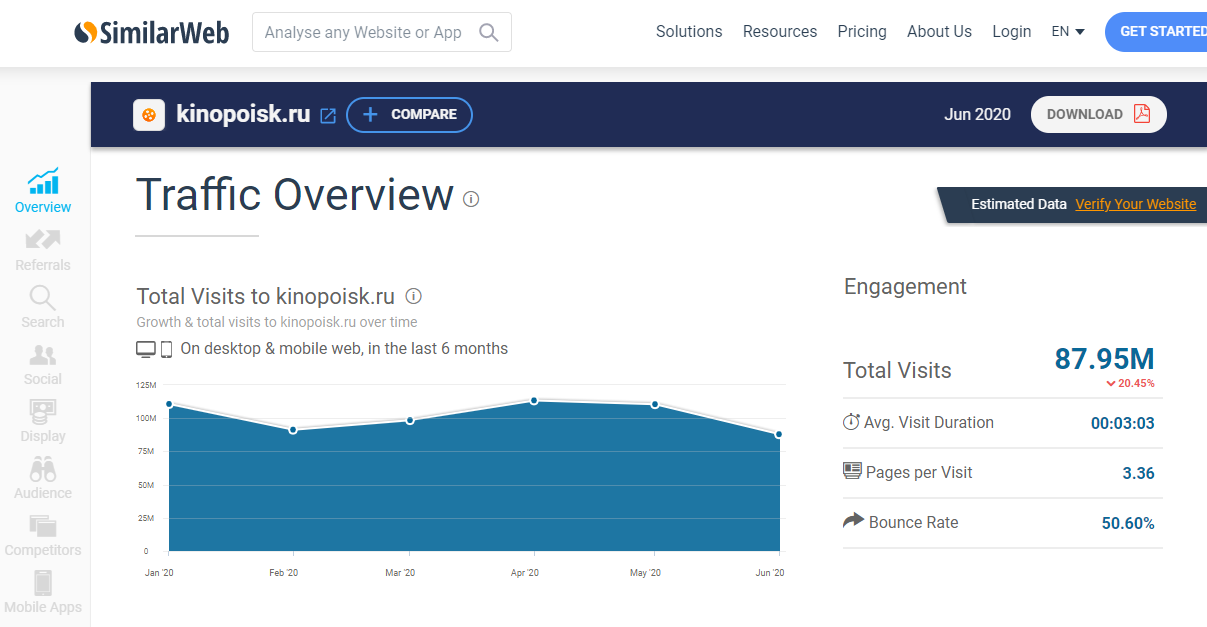Viewport: 1207px width, 627px height.
Task: Select the May '20 chart data point
Action: pyautogui.click(x=655, y=404)
